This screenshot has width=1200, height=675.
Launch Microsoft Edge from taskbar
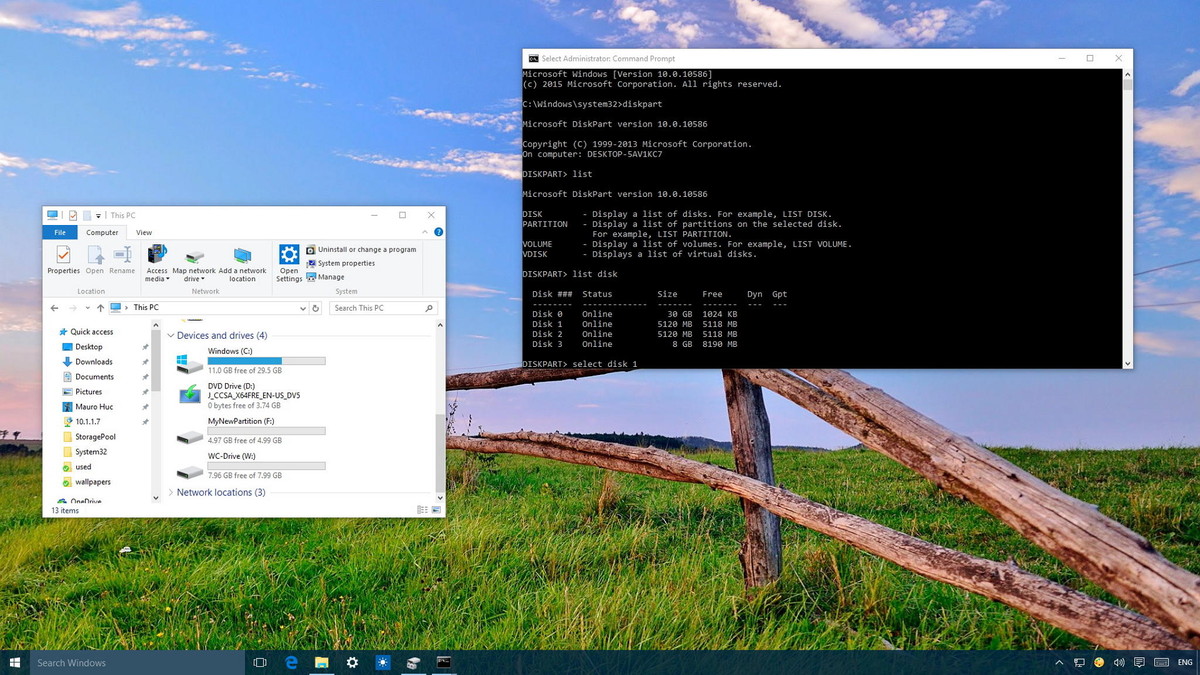292,662
